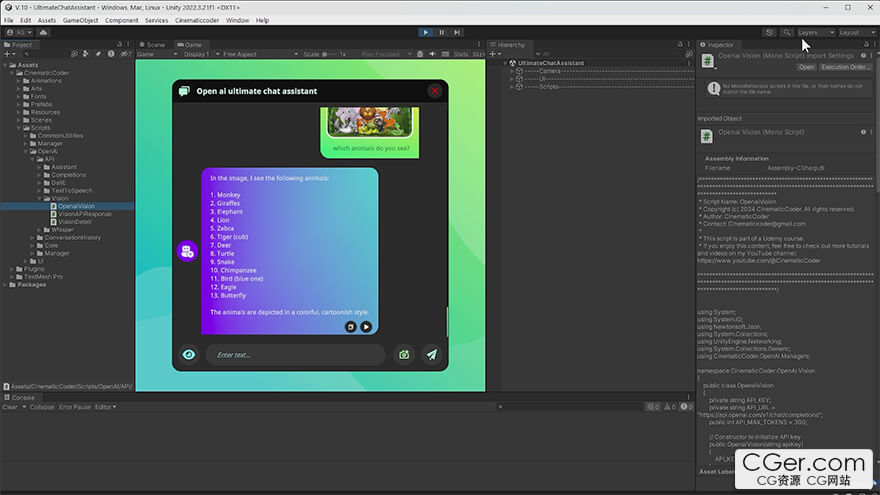Toggle the eye vision button in chat
This screenshot has width=880, height=495.
(187, 354)
